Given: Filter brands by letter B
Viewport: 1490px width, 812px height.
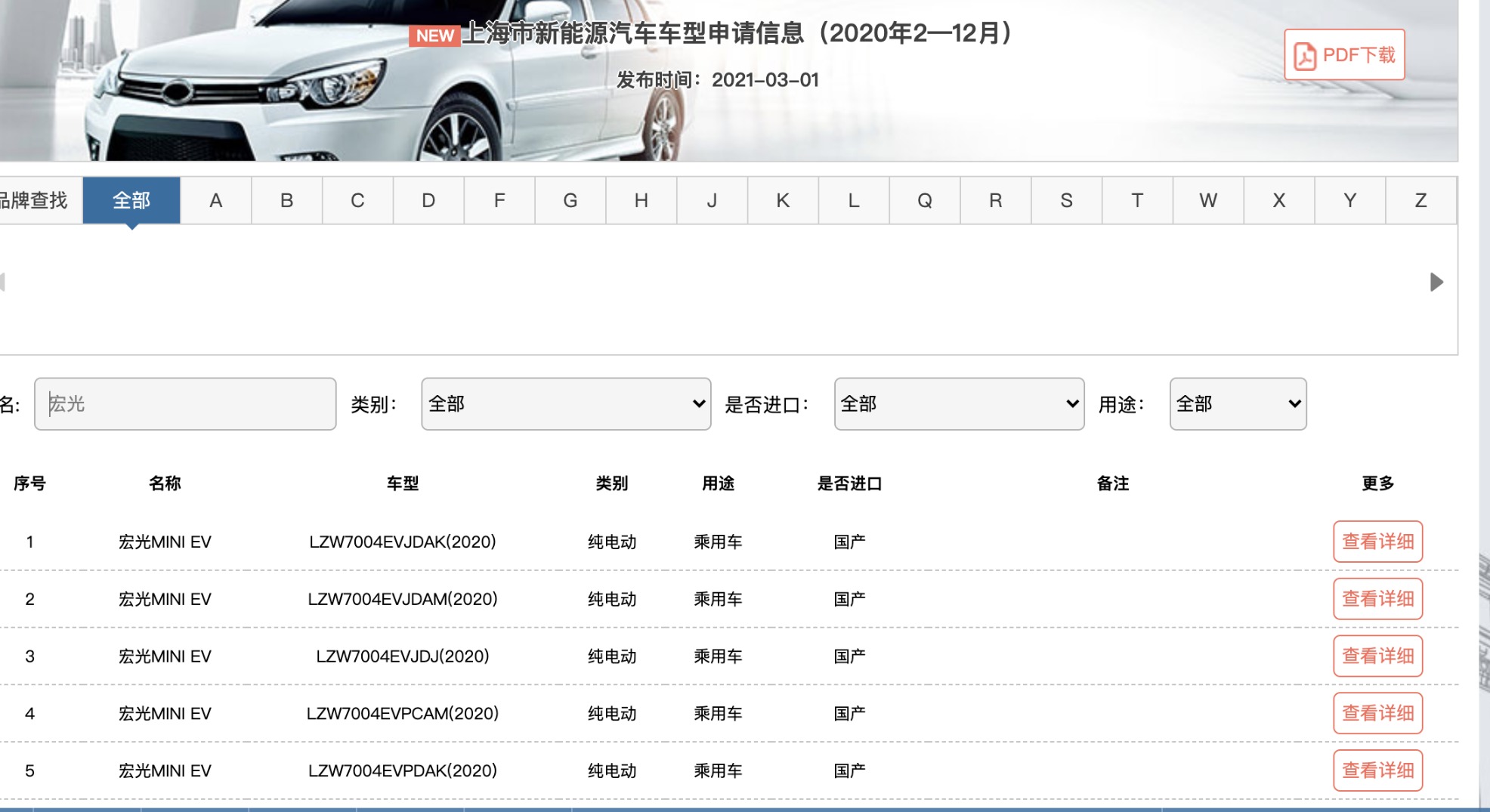Looking at the screenshot, I should [x=287, y=200].
